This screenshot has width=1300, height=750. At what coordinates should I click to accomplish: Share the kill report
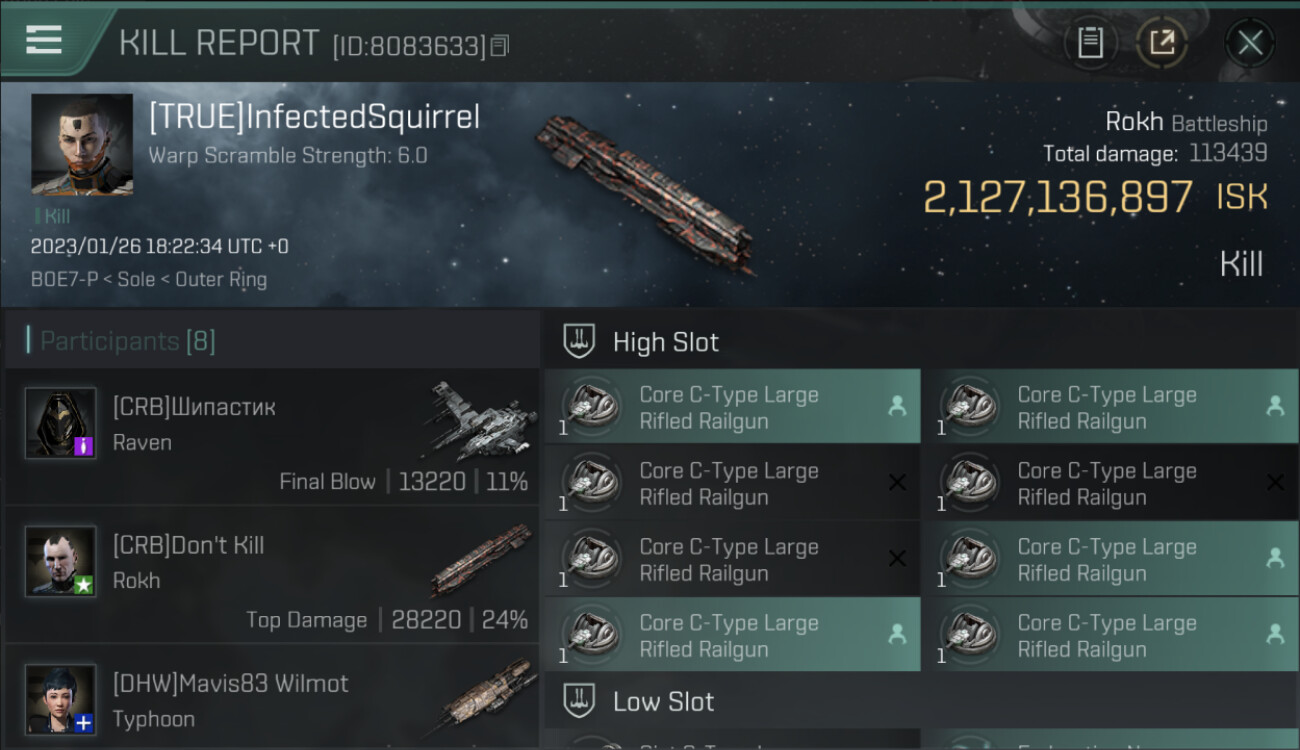(1162, 43)
